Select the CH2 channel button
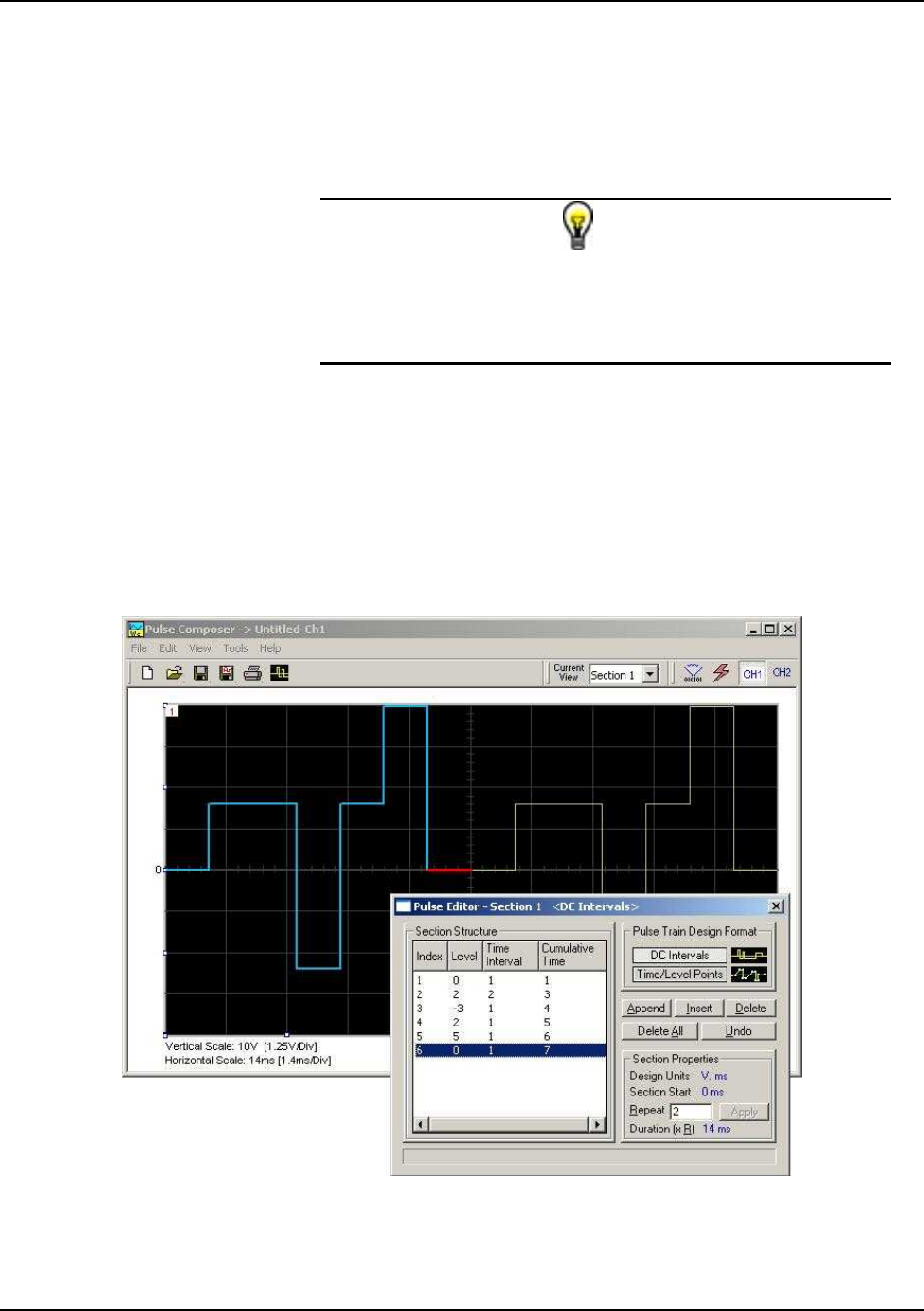 [782, 673]
